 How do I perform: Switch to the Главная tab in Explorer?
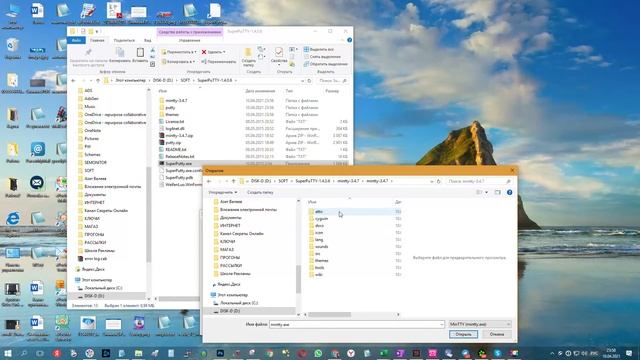[97, 40]
